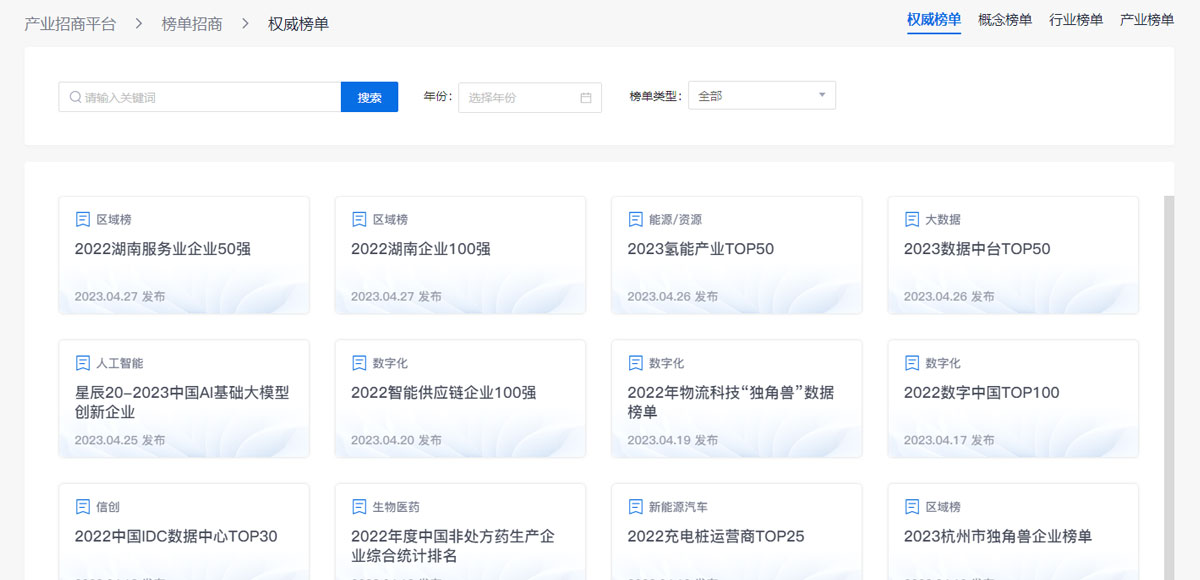Click the magnifier icon in the search box
Screen dimensions: 1200x580
[x=75, y=96]
